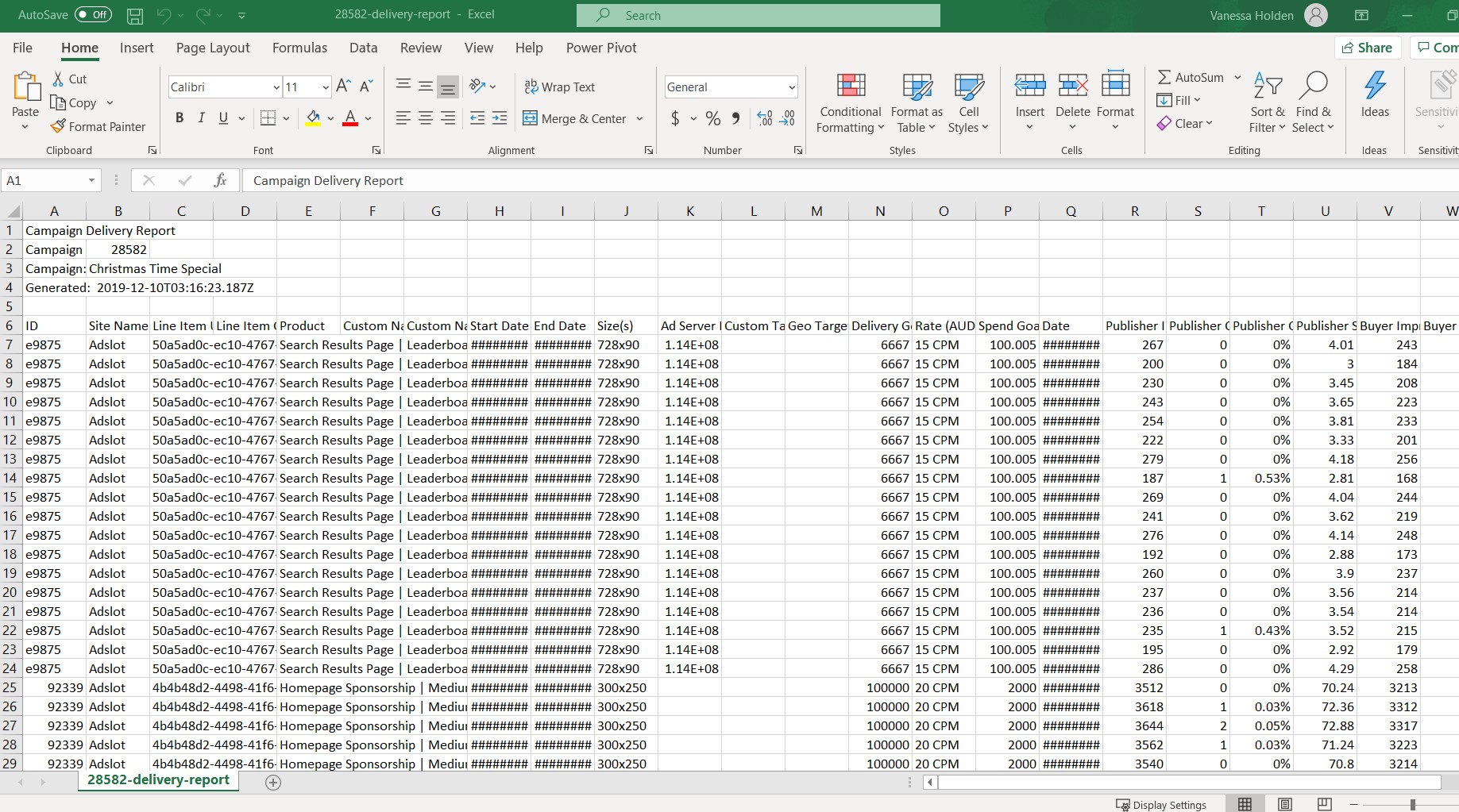Click Insert Function fx icon
Image resolution: width=1459 pixels, height=812 pixels.
(220, 181)
